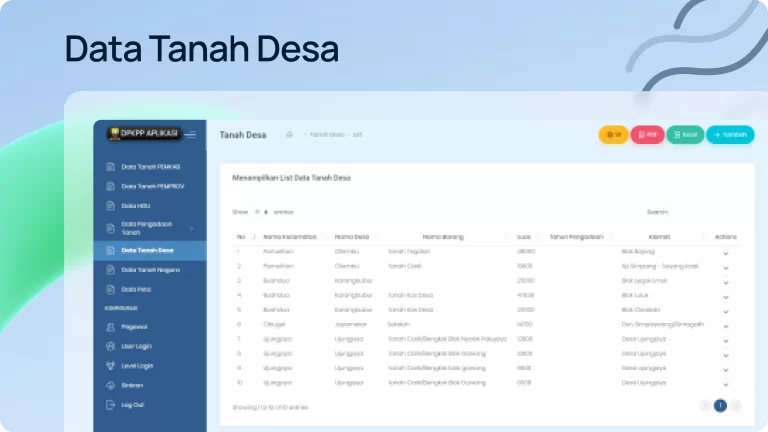768x432 pixels.
Task: Click 'Tanah Tegalan' cell in row 1
Action: [x=408, y=251]
